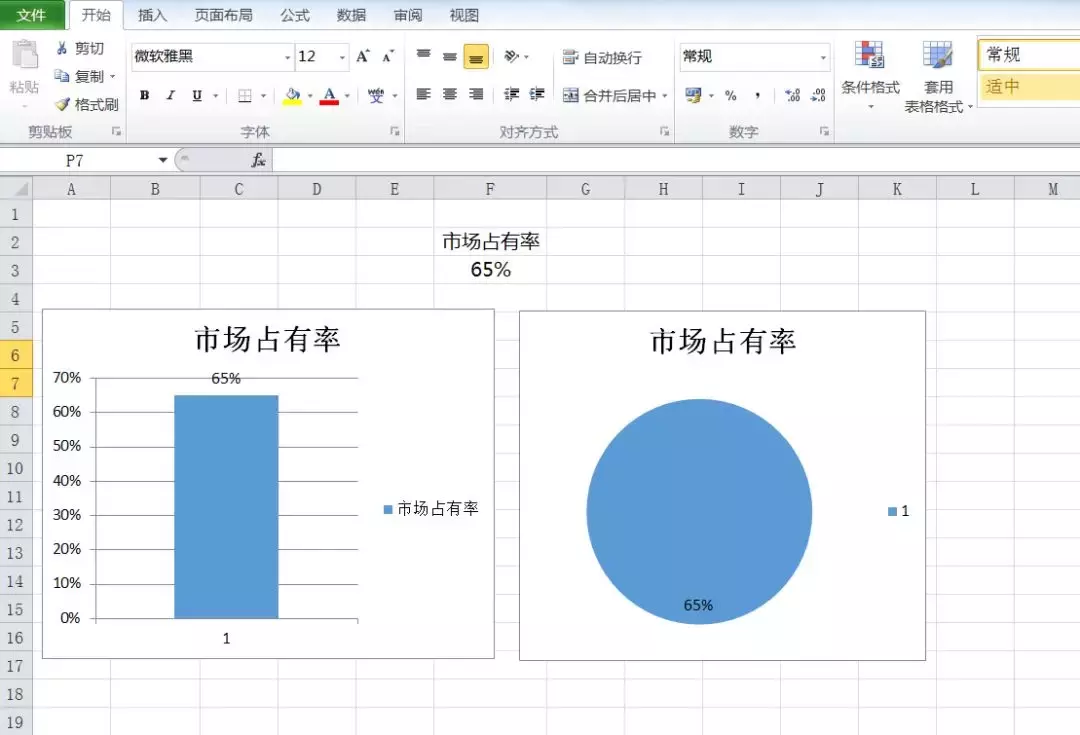1080x735 pixels.
Task: Open the Font (字体) dialog launcher
Action: coord(395,131)
